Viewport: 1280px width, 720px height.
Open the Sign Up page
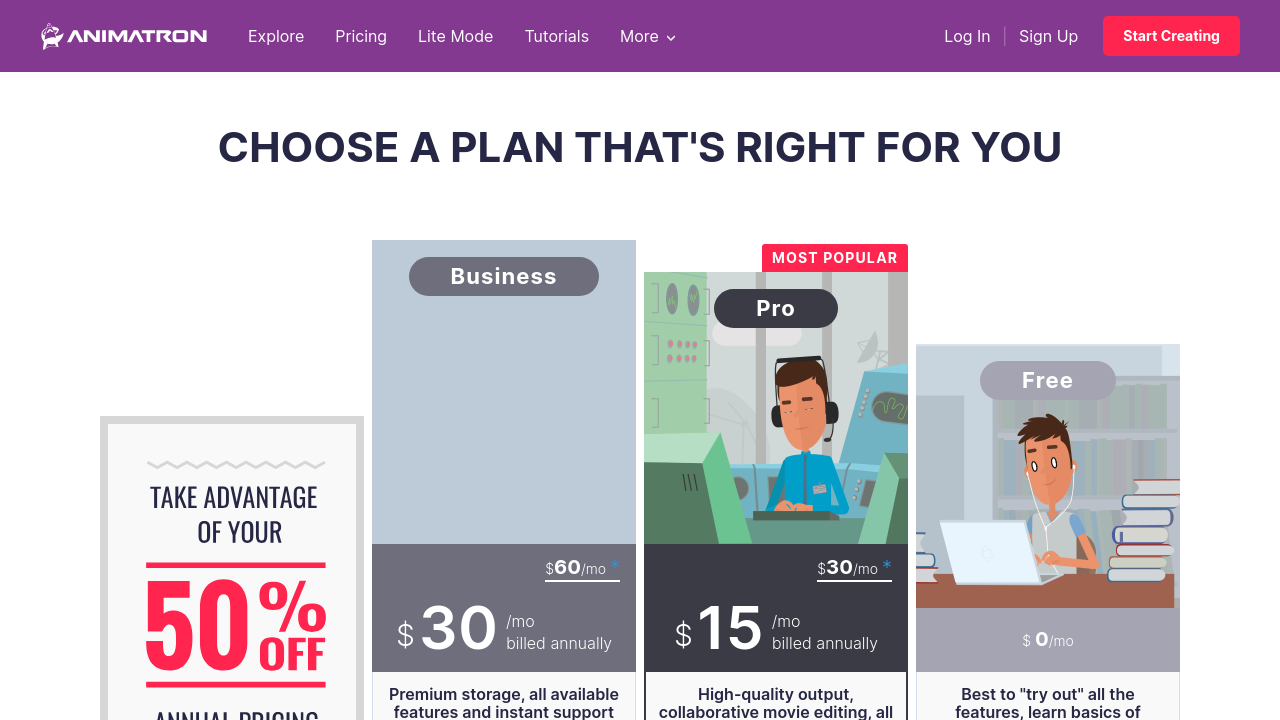[x=1048, y=36]
